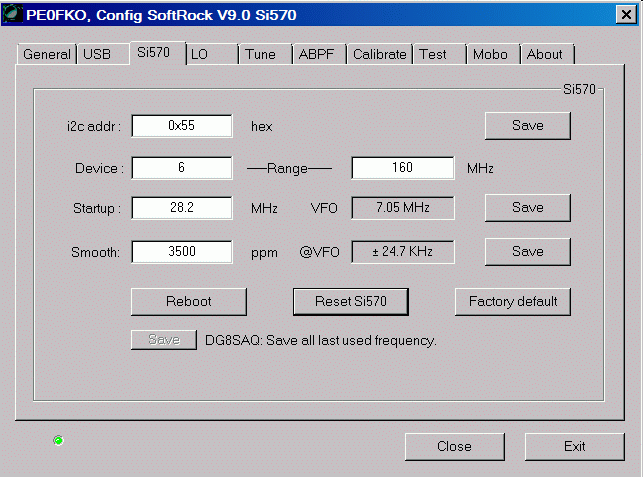Viewport: 643px width, 477px height.
Task: Click the Reboot button
Action: 189,301
